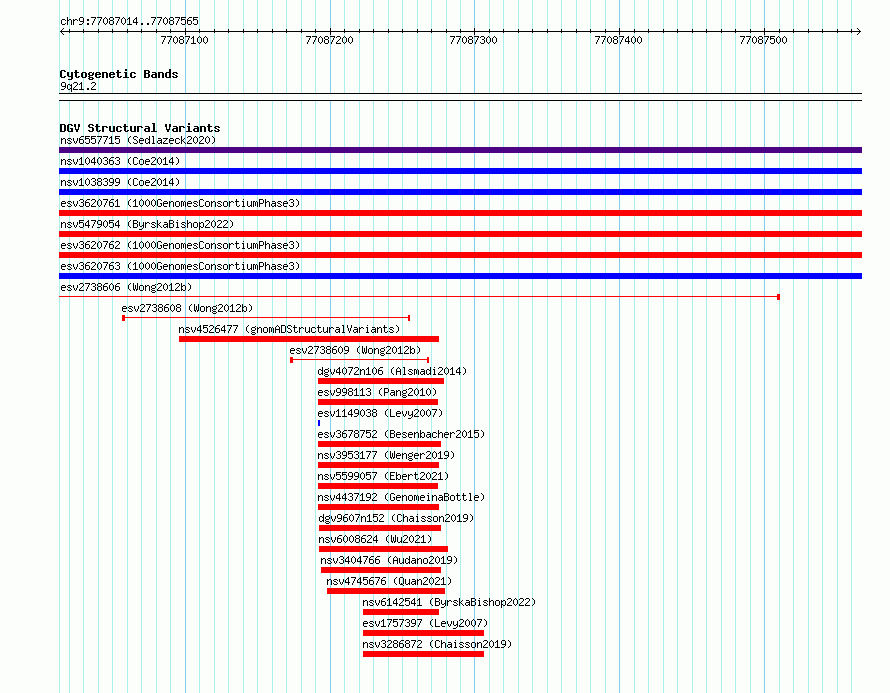This screenshot has height=693, width=890.
Task: Click the chr9:77087014..77087565 region label
Action: 129,21
